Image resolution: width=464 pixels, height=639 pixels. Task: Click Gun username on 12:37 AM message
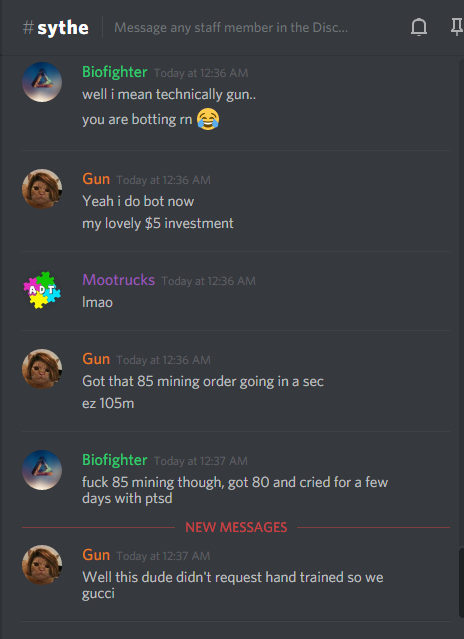[96, 555]
